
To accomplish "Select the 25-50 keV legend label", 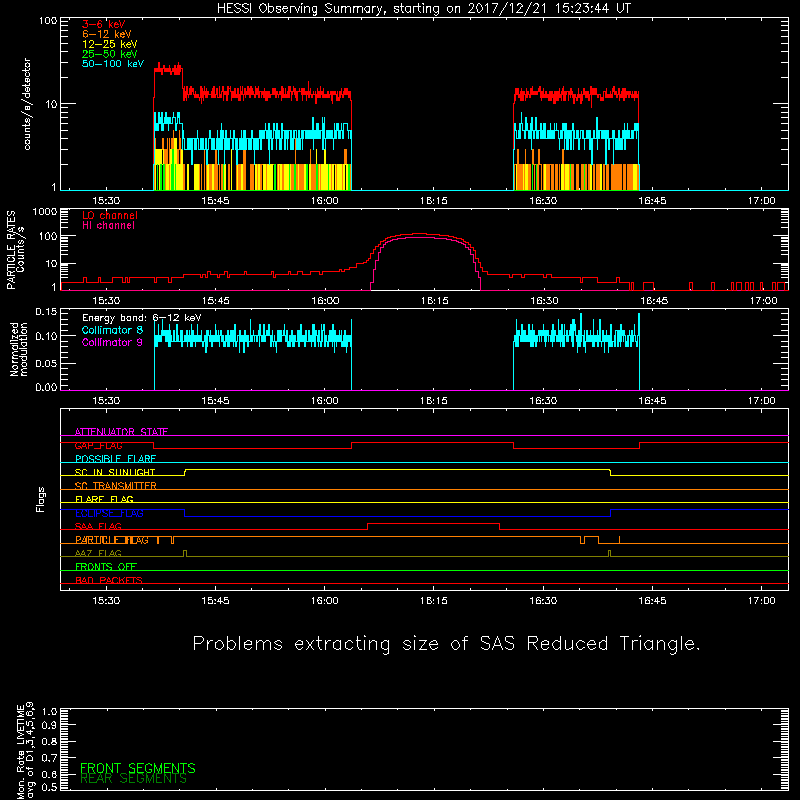I will [110, 54].
